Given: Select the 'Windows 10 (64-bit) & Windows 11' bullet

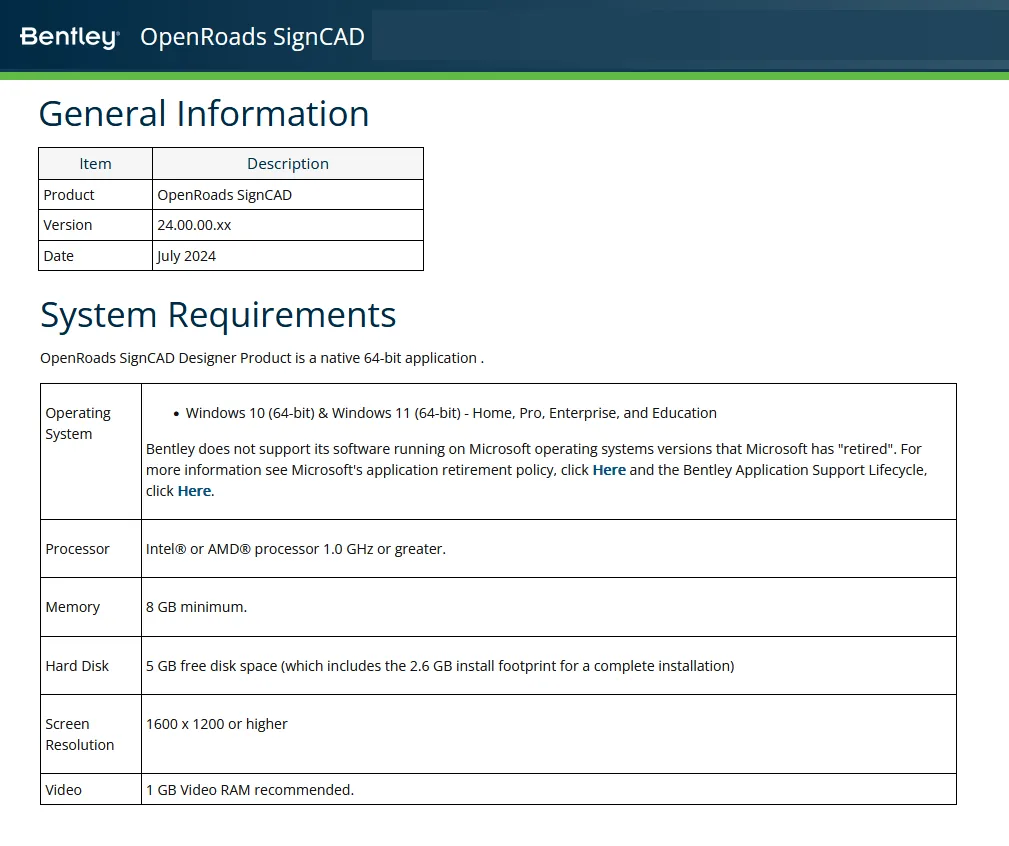Looking at the screenshot, I should pos(451,413).
